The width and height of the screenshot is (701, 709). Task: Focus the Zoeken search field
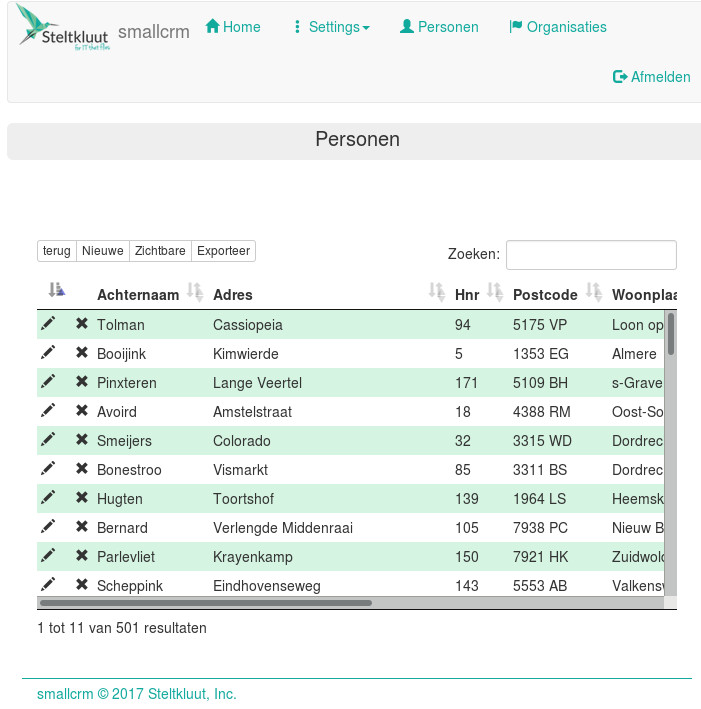click(x=591, y=255)
